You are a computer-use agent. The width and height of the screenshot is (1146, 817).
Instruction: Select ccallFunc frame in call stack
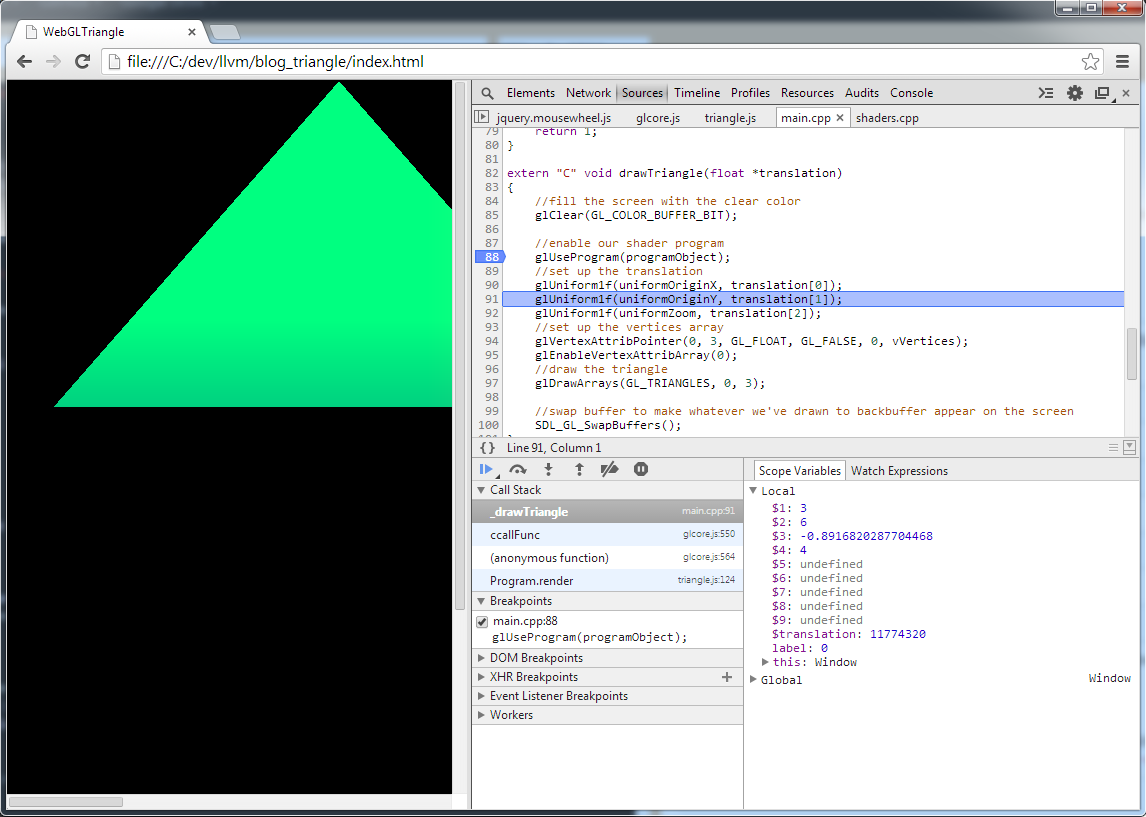pyautogui.click(x=515, y=535)
